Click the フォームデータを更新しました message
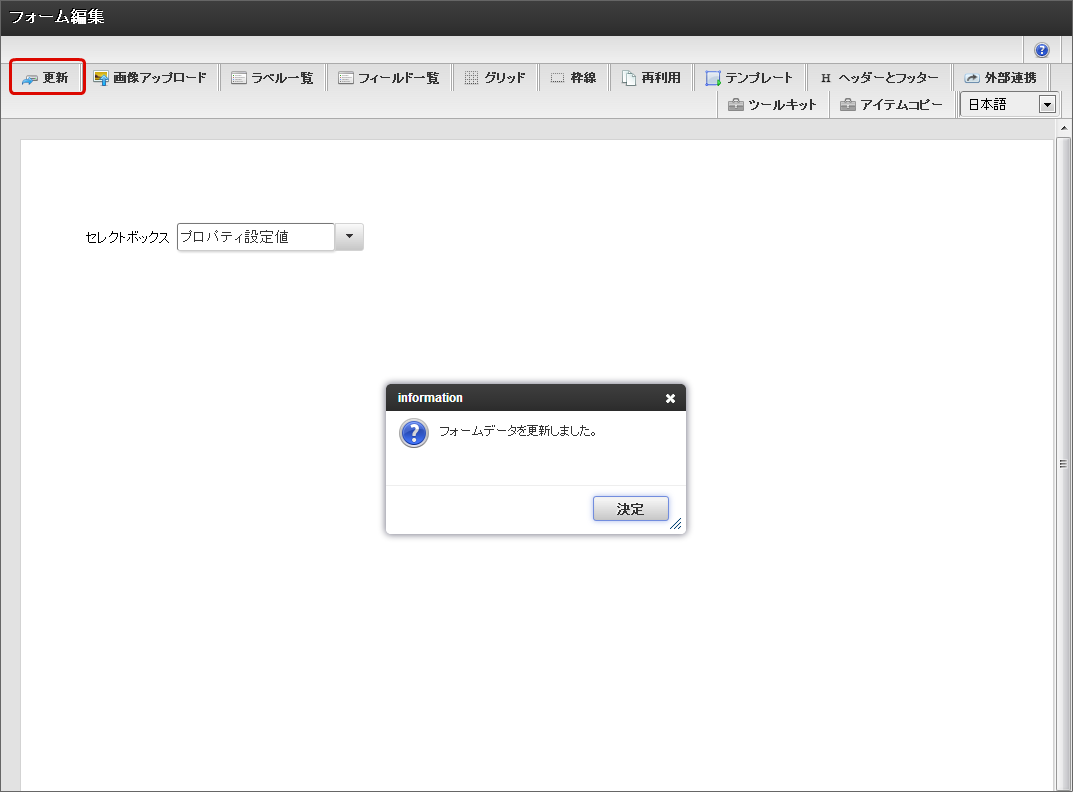 pyautogui.click(x=518, y=431)
